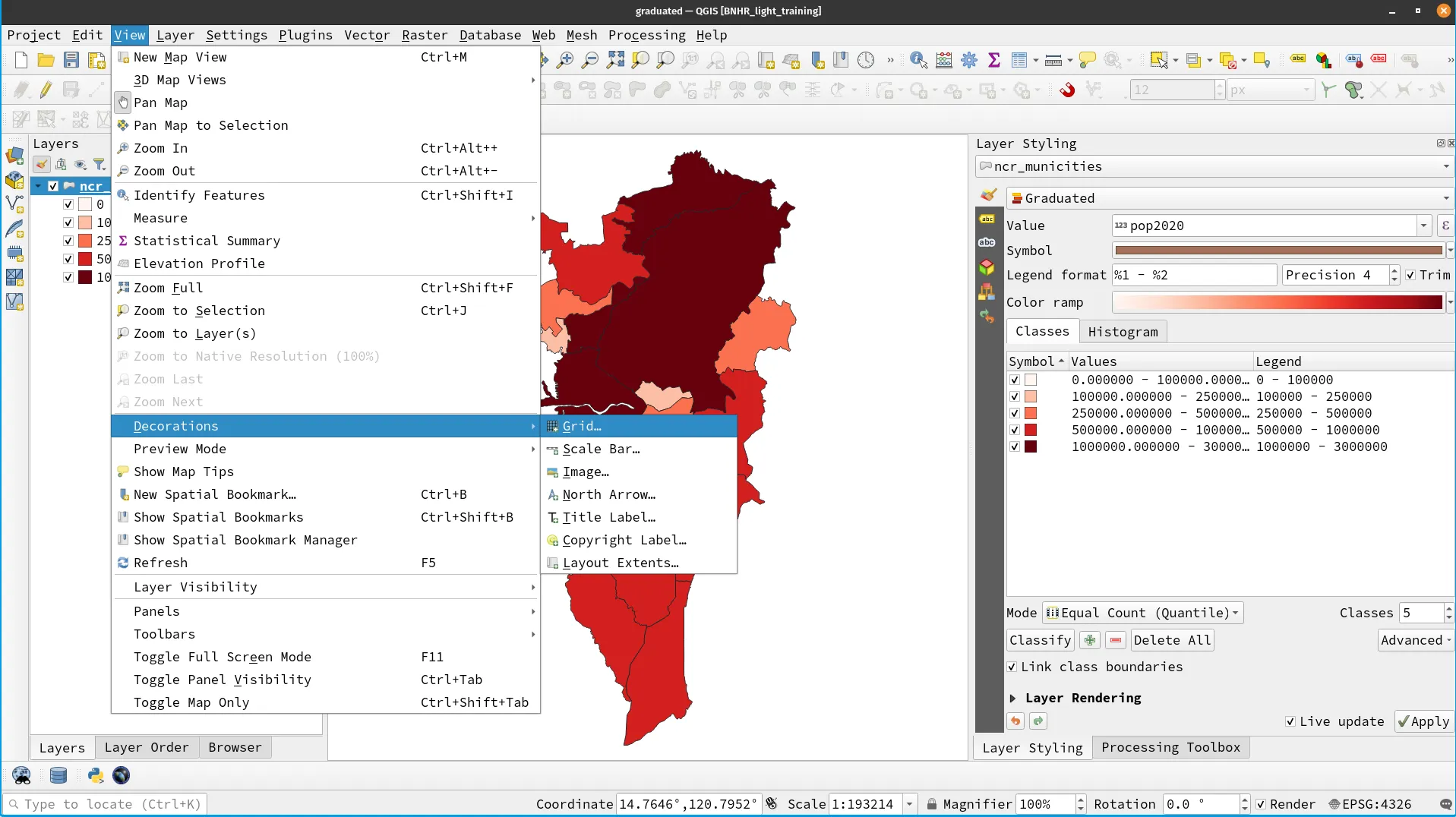Open the Graduated renderer type dropdown
1456x817 pixels.
1230,198
